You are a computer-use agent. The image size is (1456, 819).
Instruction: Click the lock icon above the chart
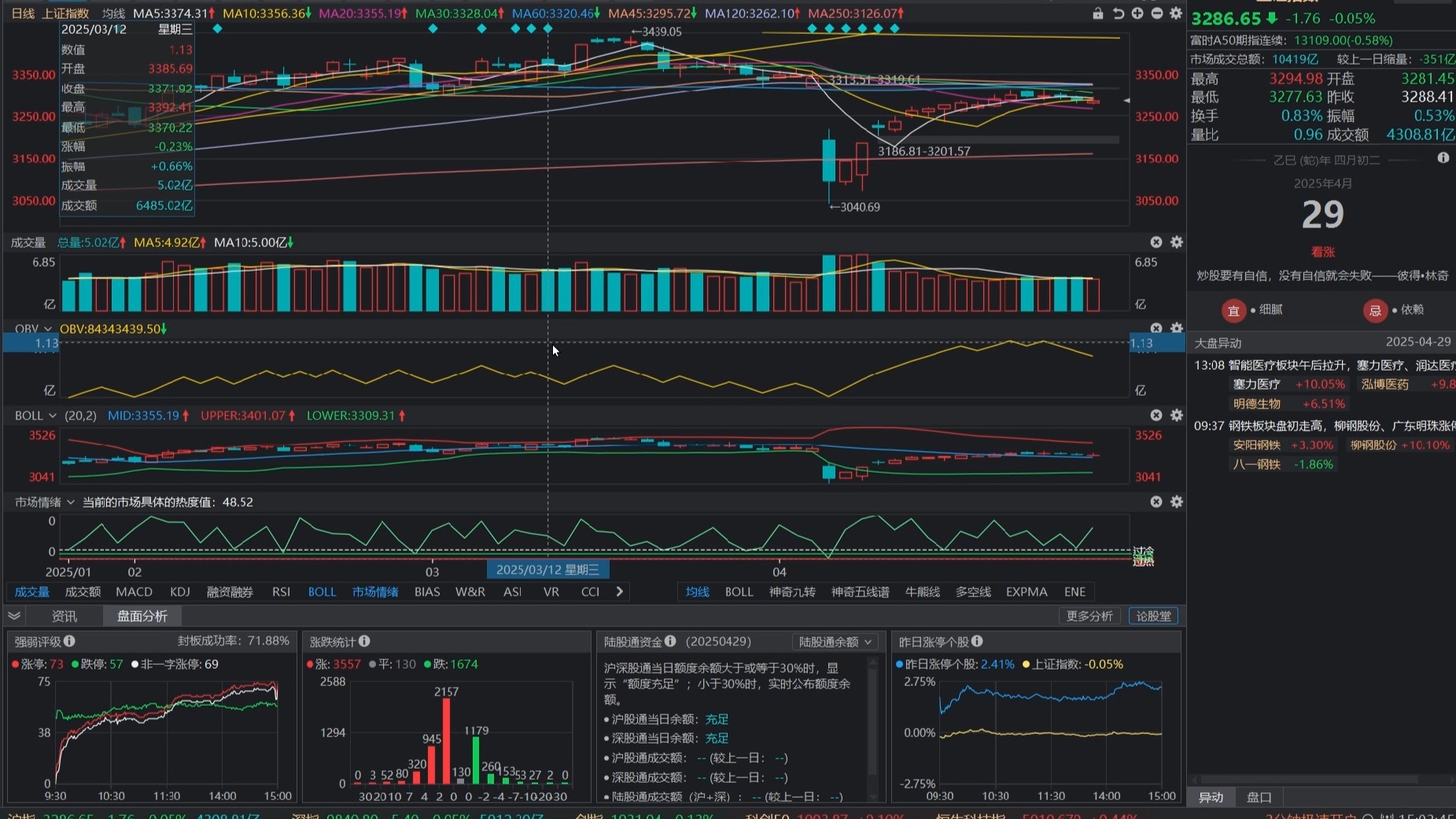click(1097, 13)
